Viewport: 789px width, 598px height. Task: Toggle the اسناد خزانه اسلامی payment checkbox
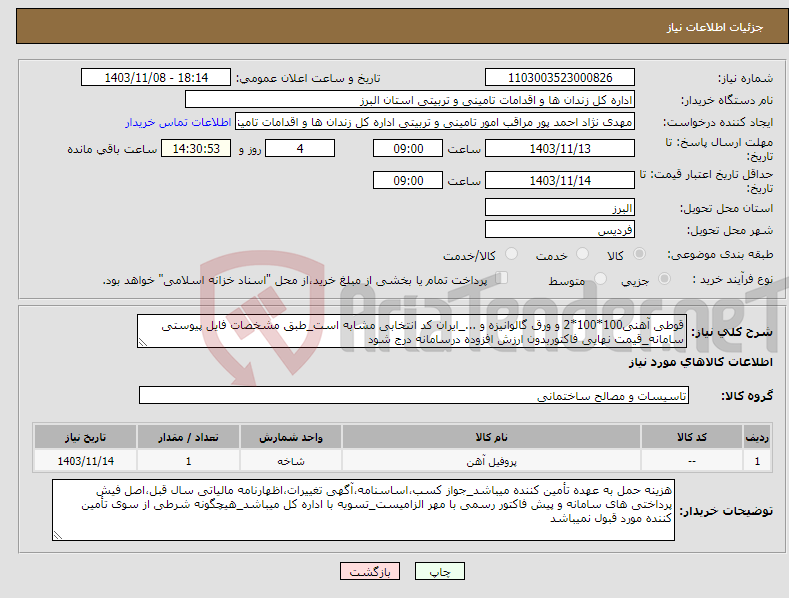[x=502, y=278]
